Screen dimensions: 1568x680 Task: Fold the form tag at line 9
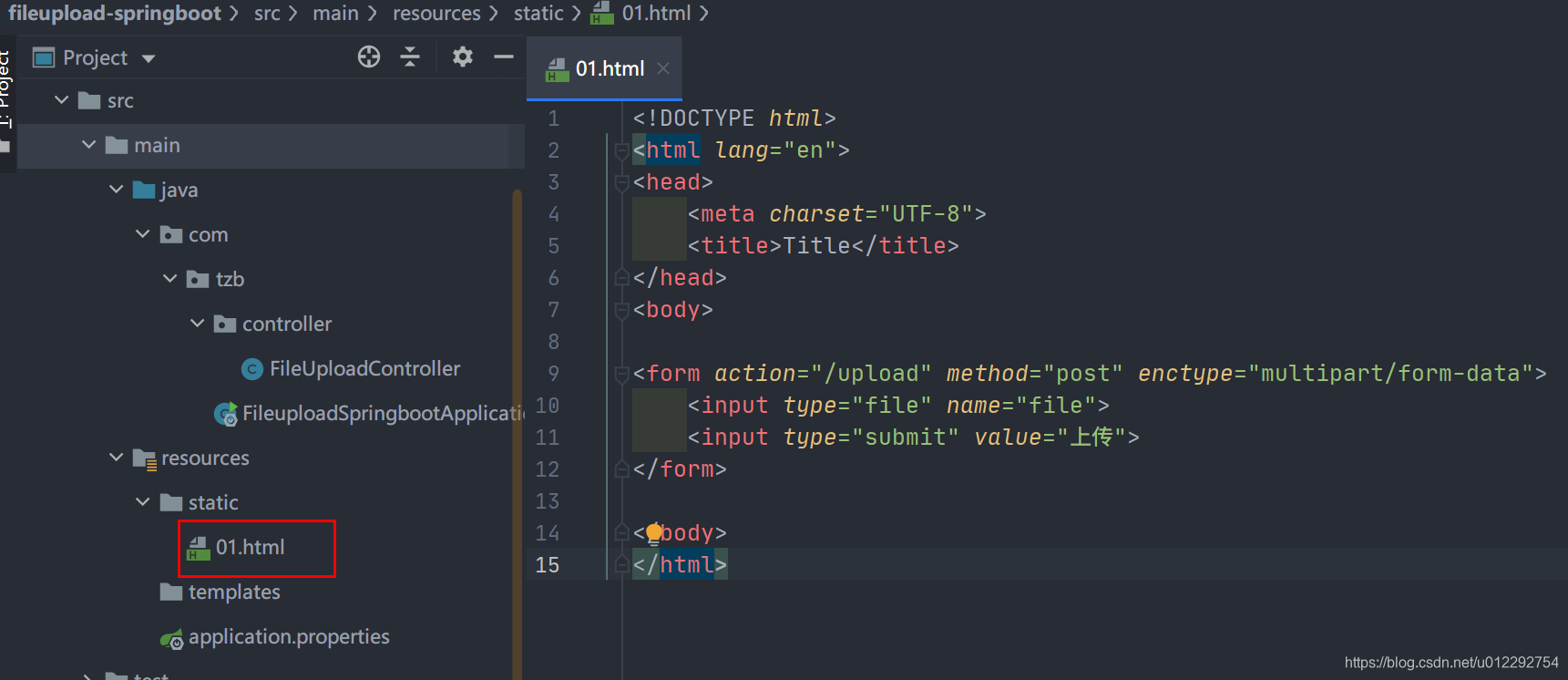tap(621, 374)
